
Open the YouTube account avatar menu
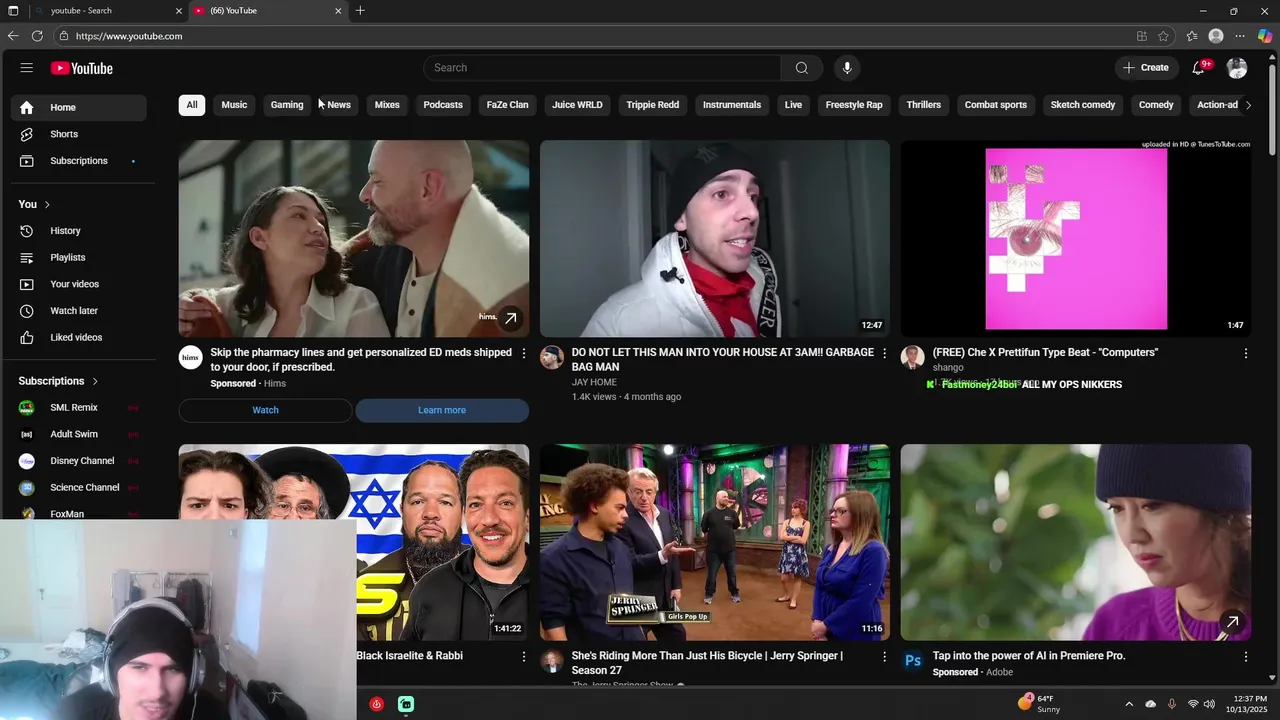(x=1237, y=68)
